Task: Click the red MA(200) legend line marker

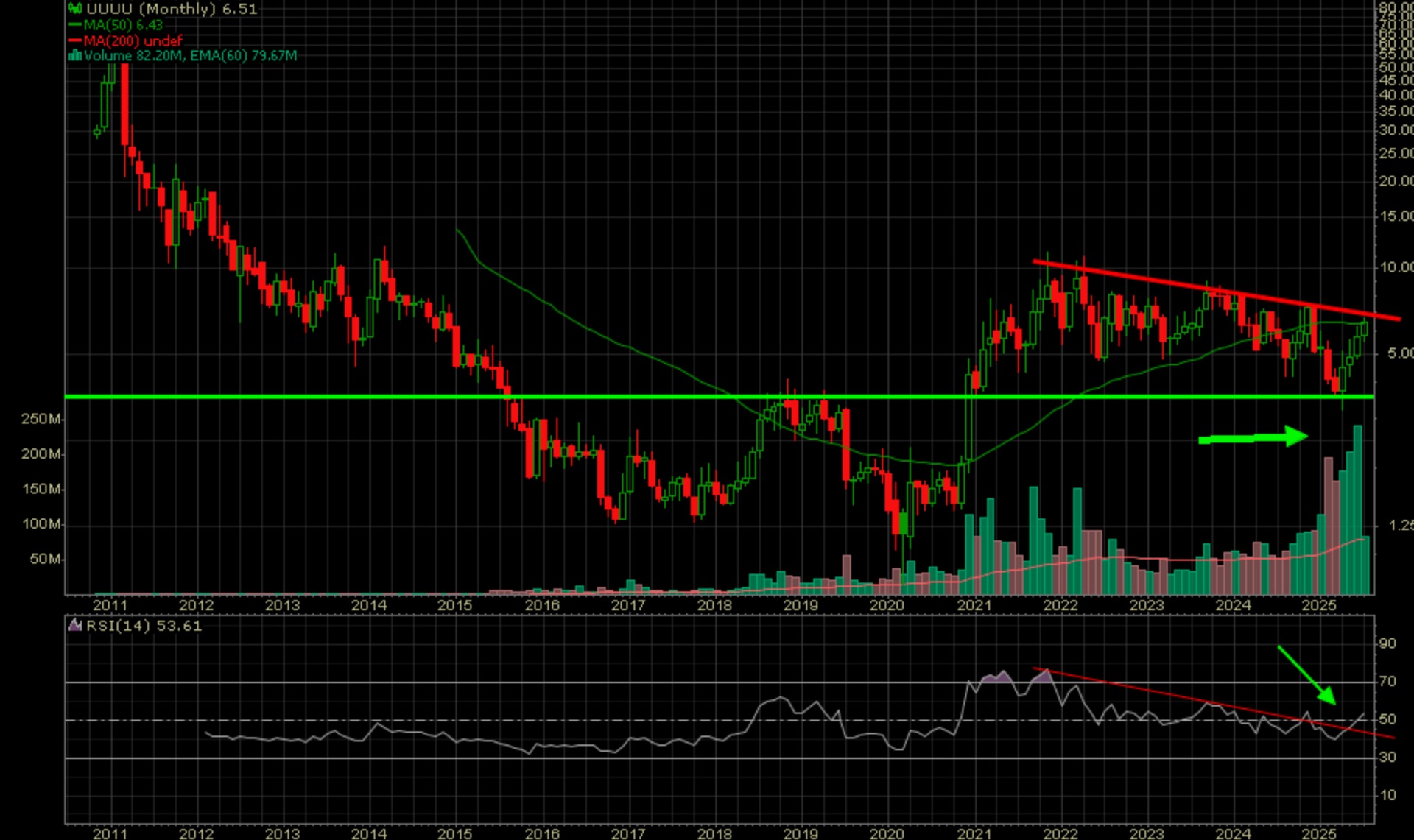Action: [74, 40]
